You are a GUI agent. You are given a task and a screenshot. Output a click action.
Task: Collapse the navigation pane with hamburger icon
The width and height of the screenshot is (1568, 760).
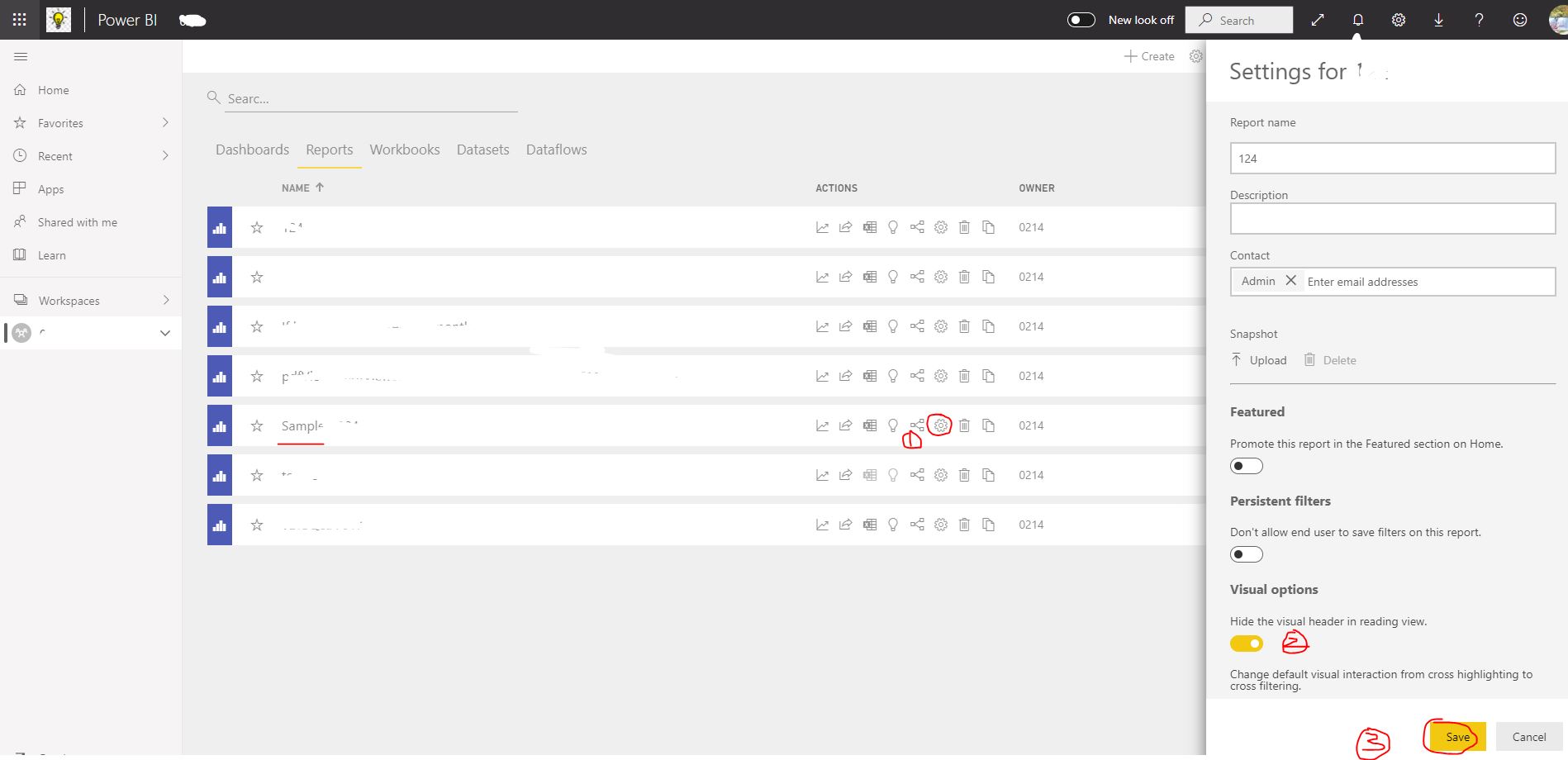21,56
